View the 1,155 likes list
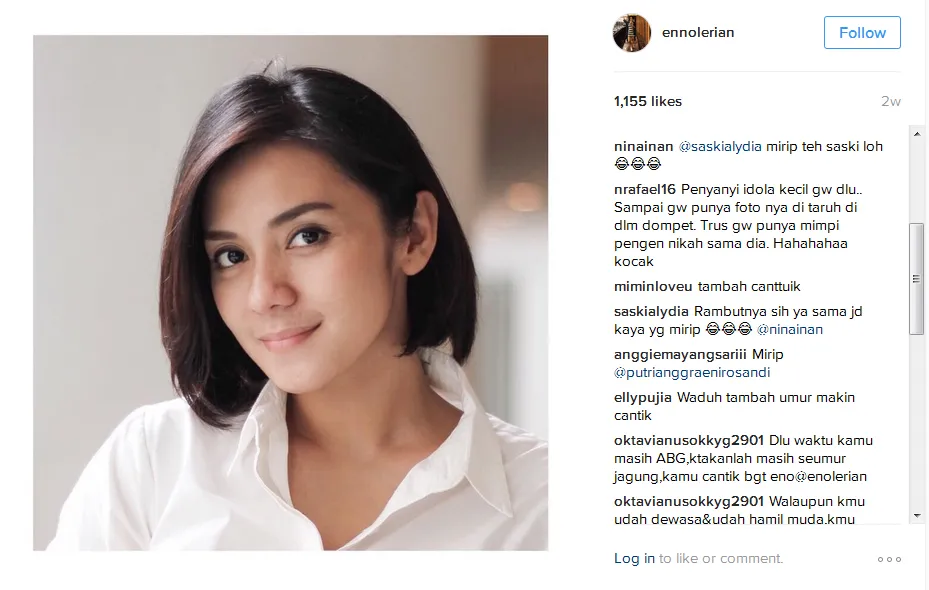Viewport: 929px width, 590px height. coord(648,101)
